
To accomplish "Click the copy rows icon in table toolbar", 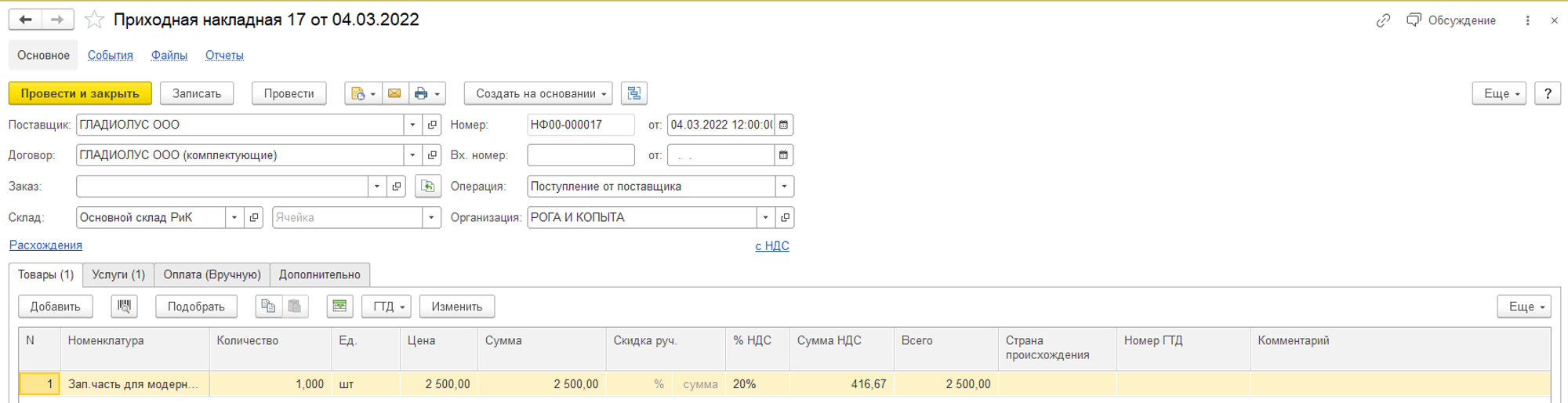I will tap(268, 307).
